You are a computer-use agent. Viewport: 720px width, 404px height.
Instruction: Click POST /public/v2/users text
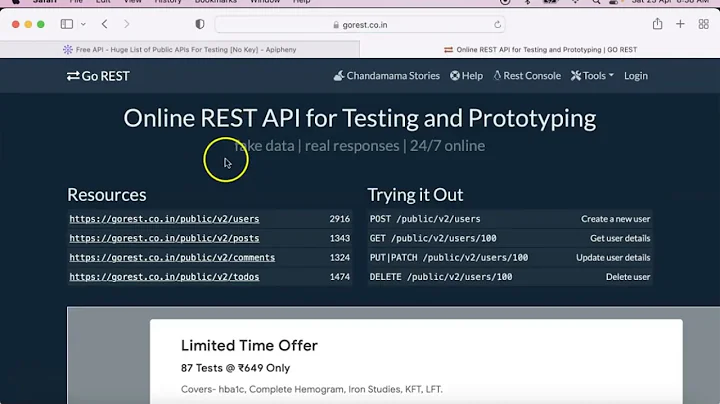coord(425,219)
